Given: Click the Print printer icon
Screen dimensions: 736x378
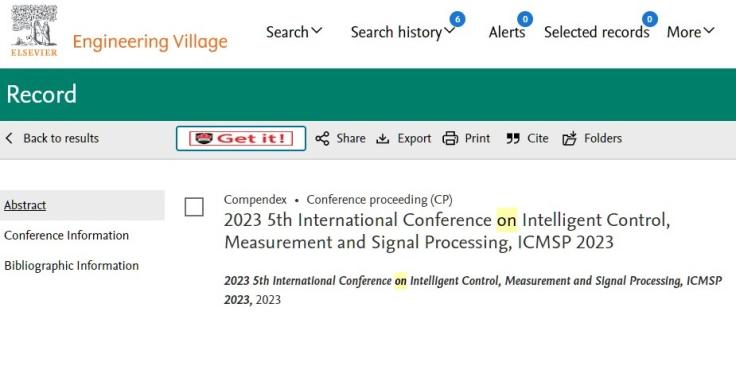Looking at the screenshot, I should [450, 139].
